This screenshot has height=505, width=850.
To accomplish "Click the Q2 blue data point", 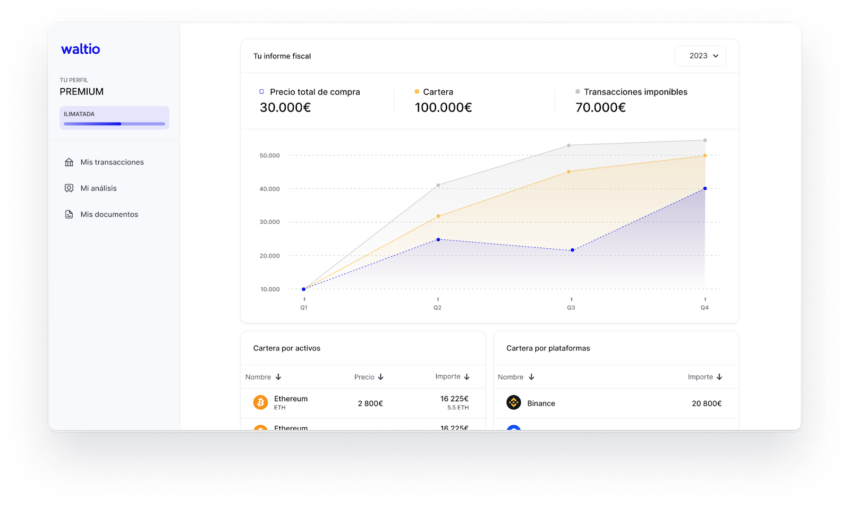I will tap(438, 239).
